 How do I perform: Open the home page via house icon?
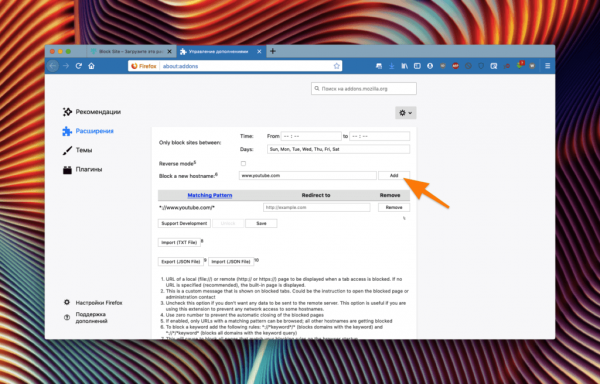pos(91,66)
